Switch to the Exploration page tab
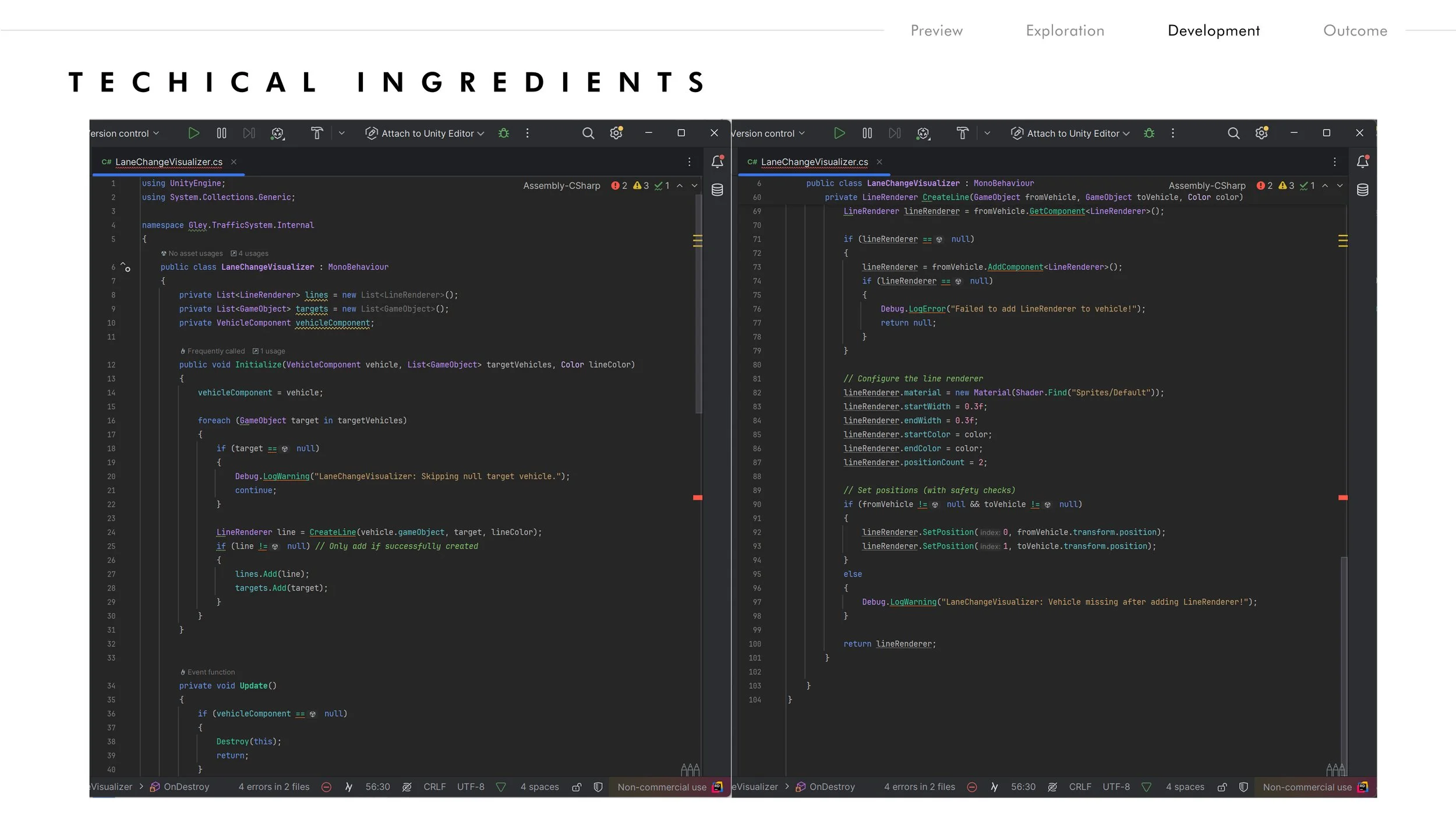This screenshot has width=1456, height=819. point(1065,31)
